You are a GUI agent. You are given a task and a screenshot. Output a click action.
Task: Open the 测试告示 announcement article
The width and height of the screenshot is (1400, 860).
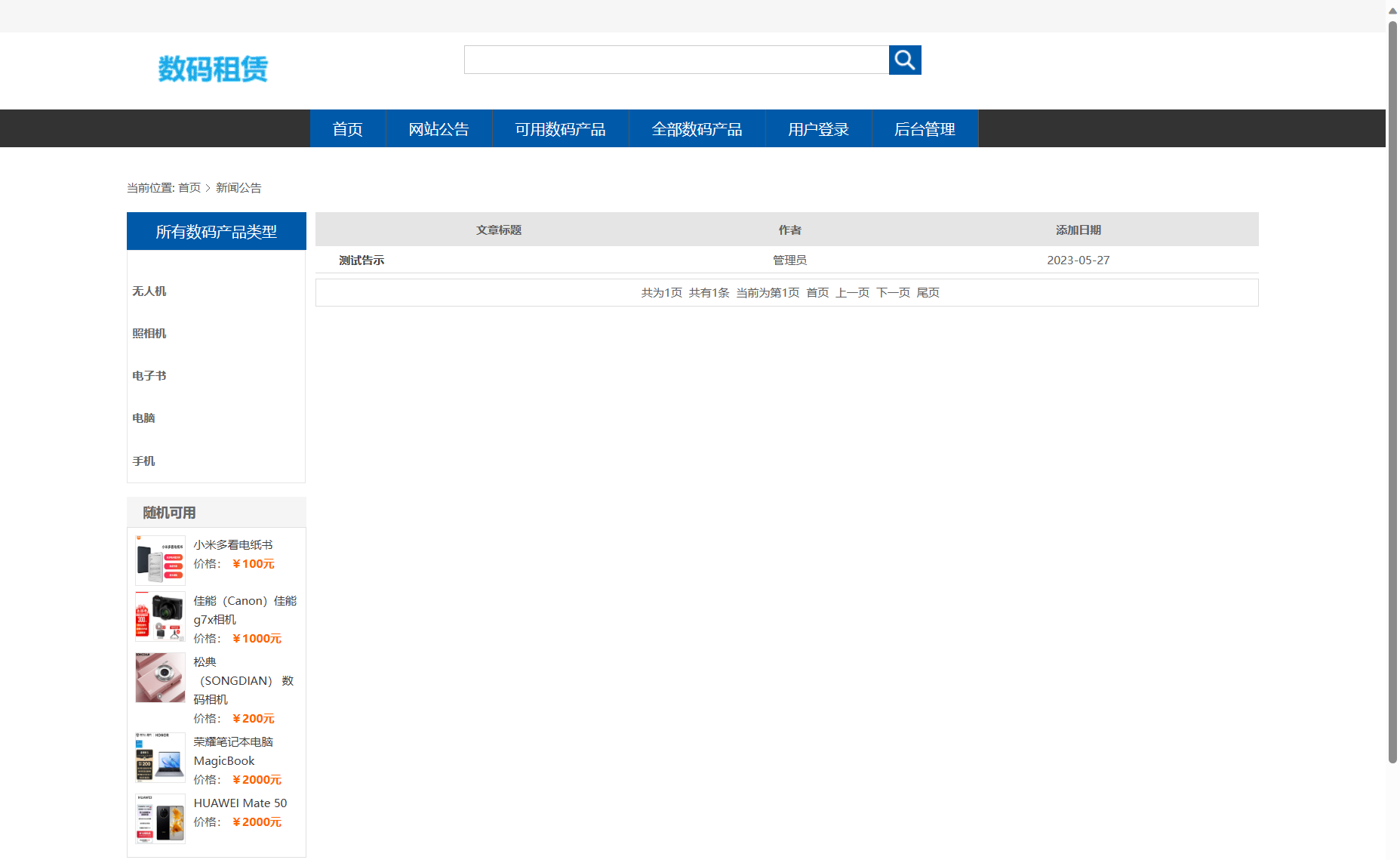pos(361,260)
